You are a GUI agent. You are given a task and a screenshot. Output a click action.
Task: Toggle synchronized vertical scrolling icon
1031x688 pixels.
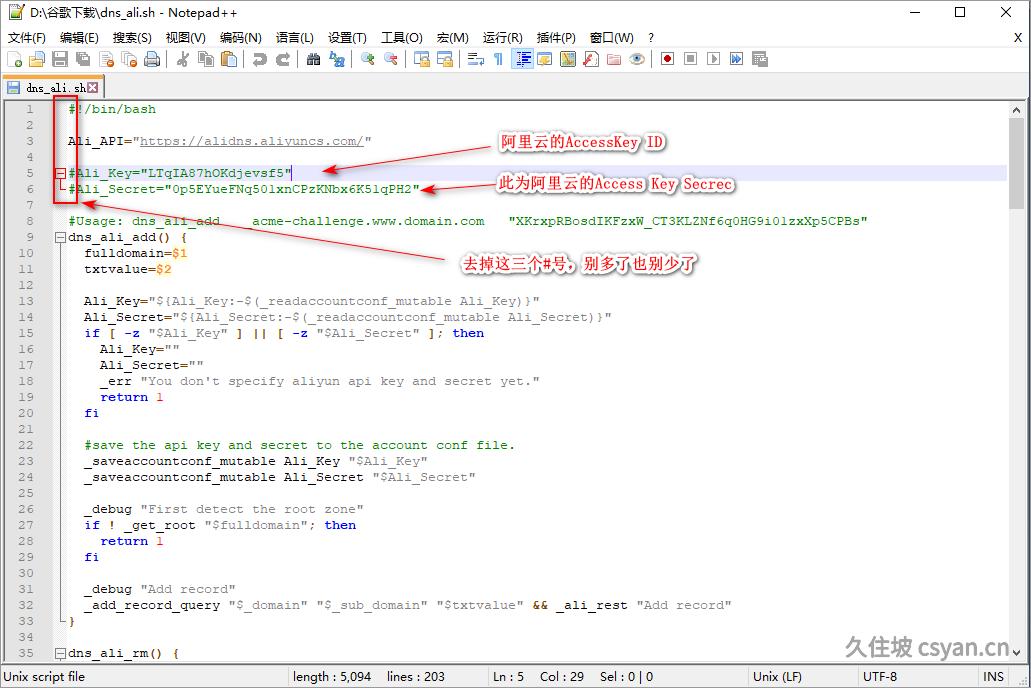[421, 59]
